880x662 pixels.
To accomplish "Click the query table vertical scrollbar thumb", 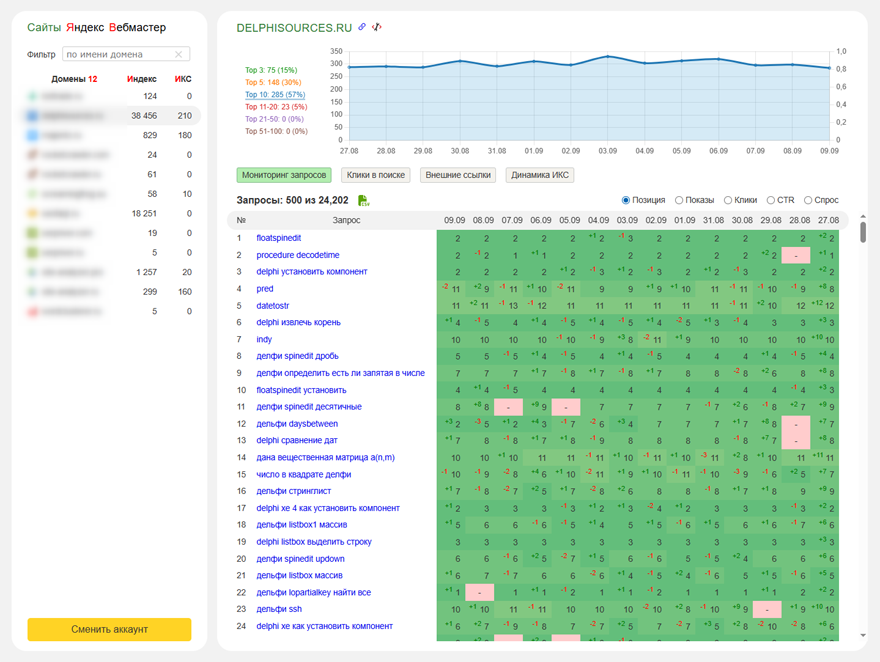I will point(863,232).
